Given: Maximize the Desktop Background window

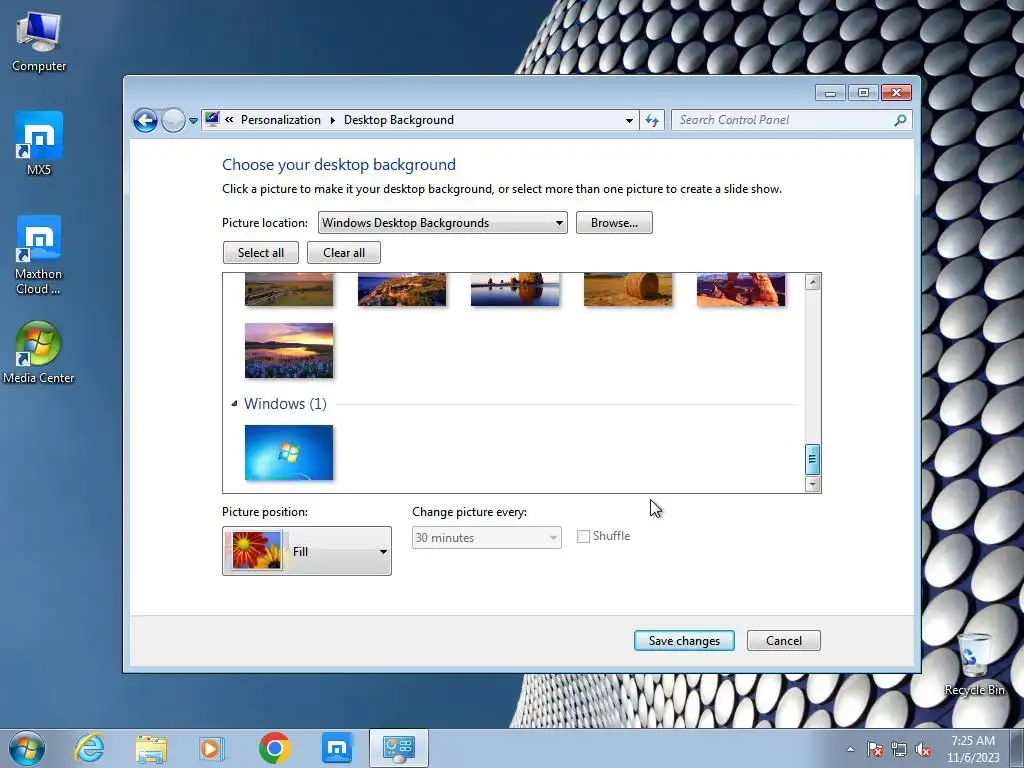Looking at the screenshot, I should pos(863,93).
